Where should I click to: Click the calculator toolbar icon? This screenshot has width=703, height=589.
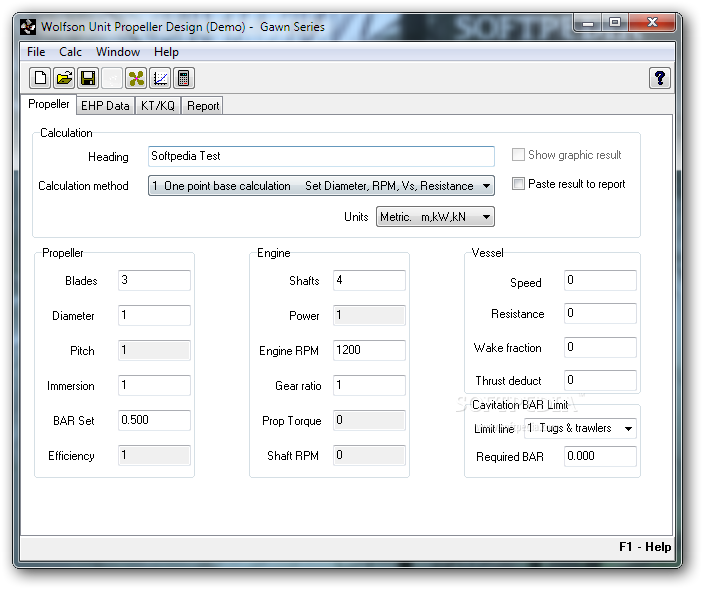(183, 78)
